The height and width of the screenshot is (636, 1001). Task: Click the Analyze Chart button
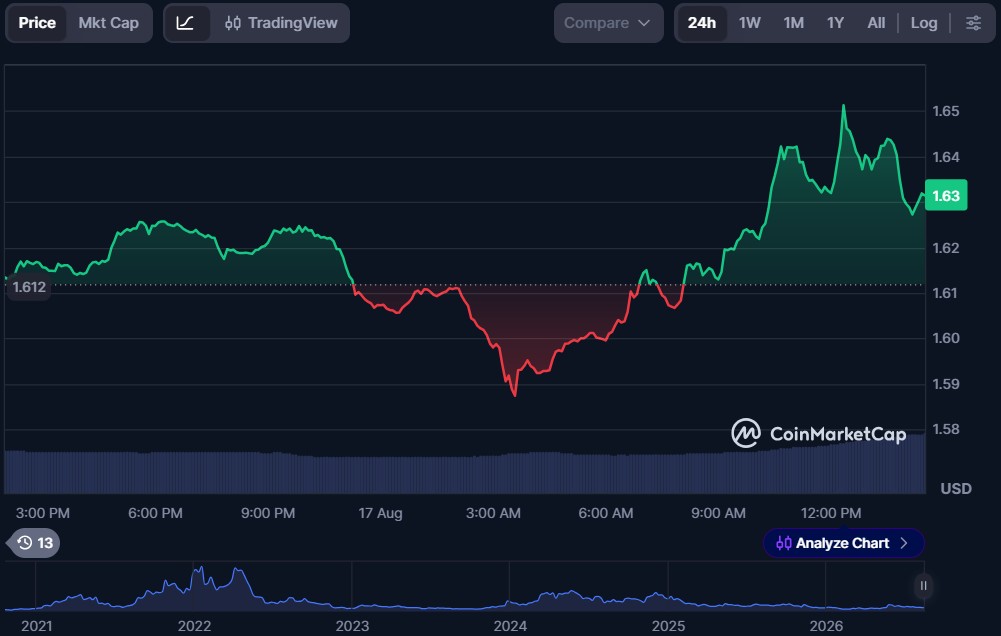[x=843, y=543]
